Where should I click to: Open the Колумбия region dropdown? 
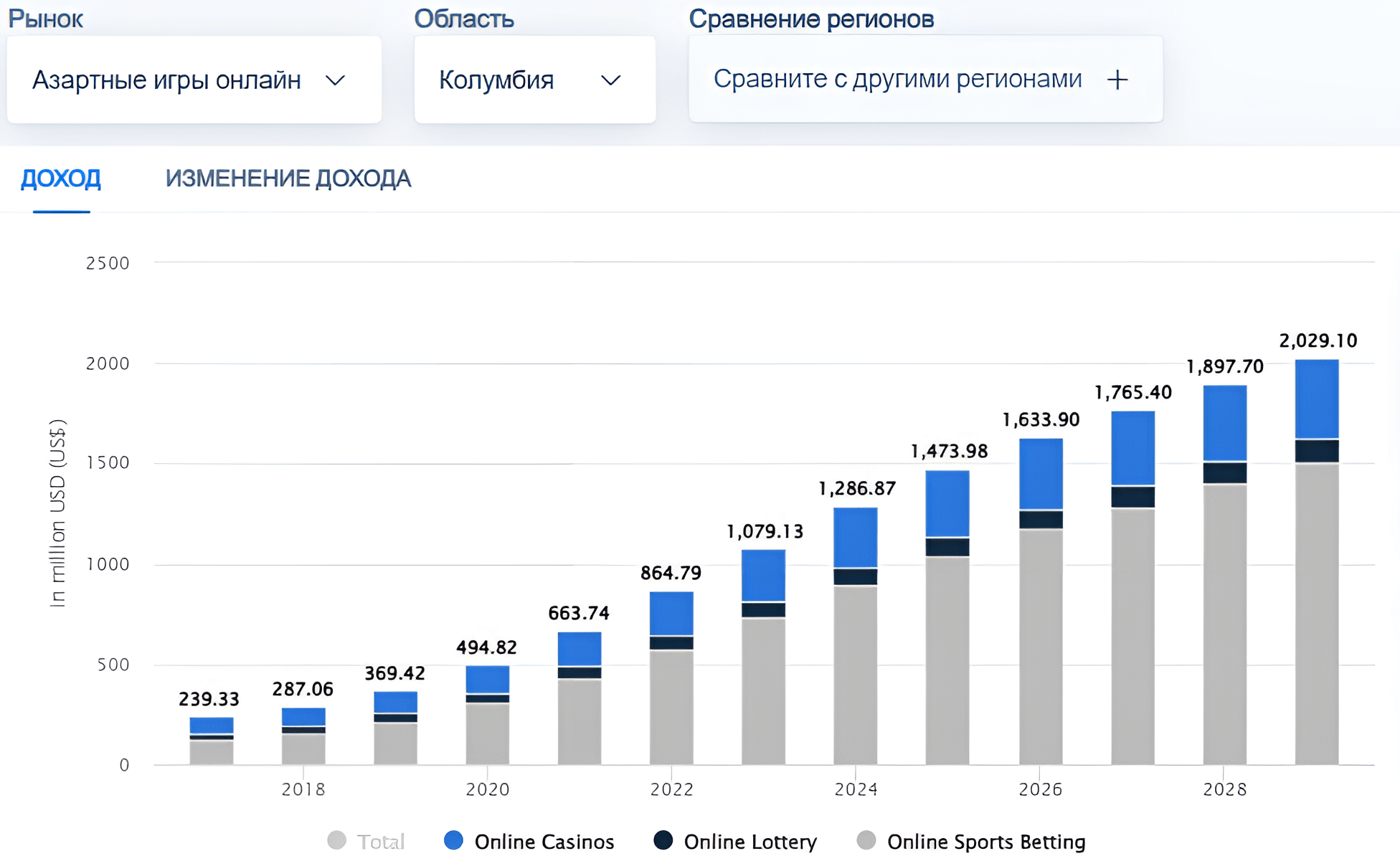point(534,80)
